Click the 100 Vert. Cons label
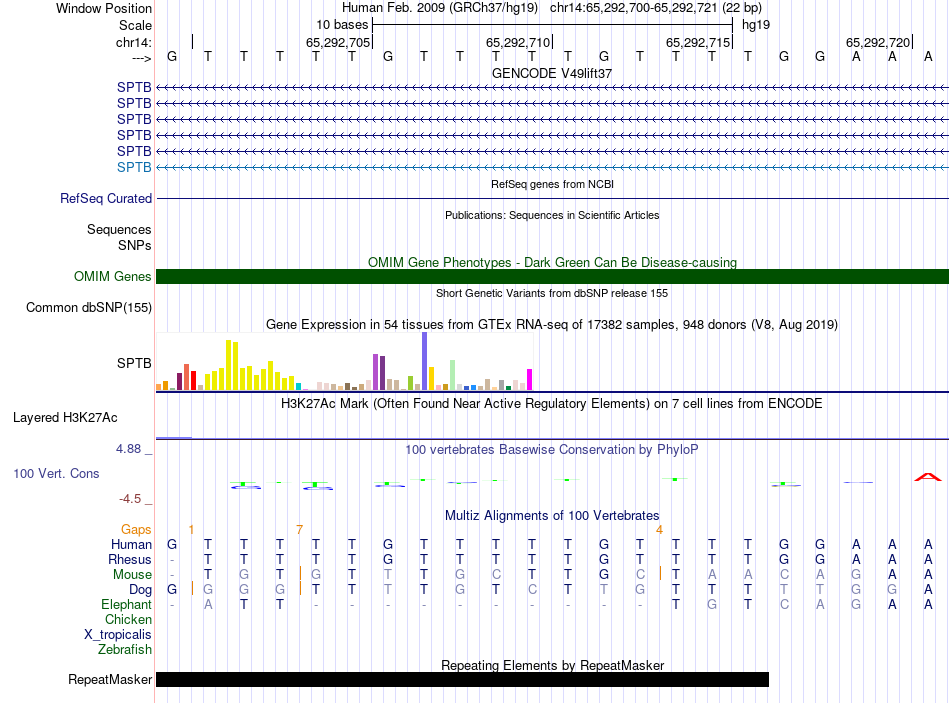950x703 pixels. [x=56, y=473]
